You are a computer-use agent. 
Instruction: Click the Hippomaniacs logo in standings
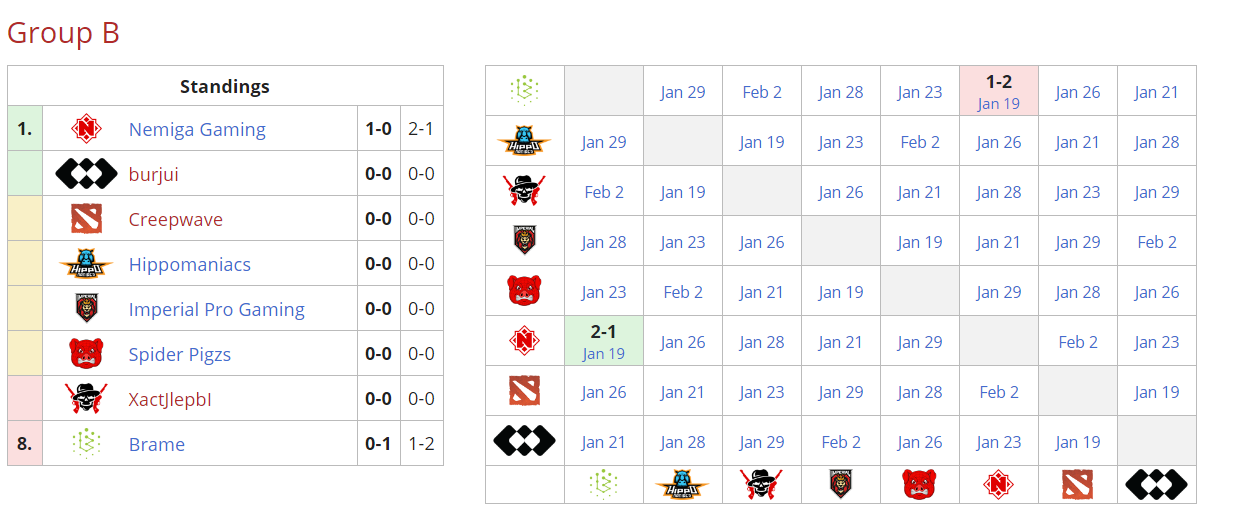[x=86, y=264]
